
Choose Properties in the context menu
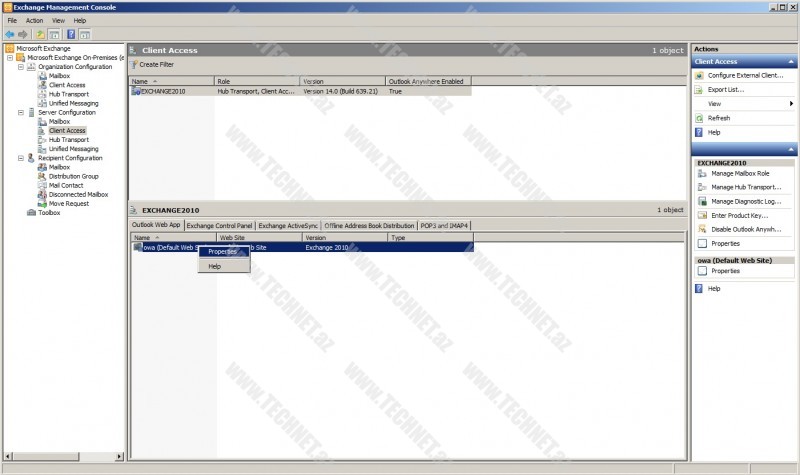tap(224, 252)
